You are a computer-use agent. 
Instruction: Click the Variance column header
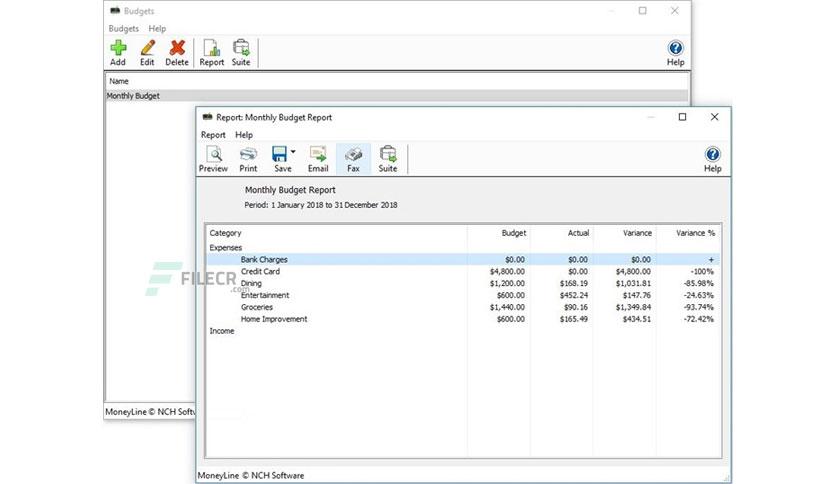point(637,233)
